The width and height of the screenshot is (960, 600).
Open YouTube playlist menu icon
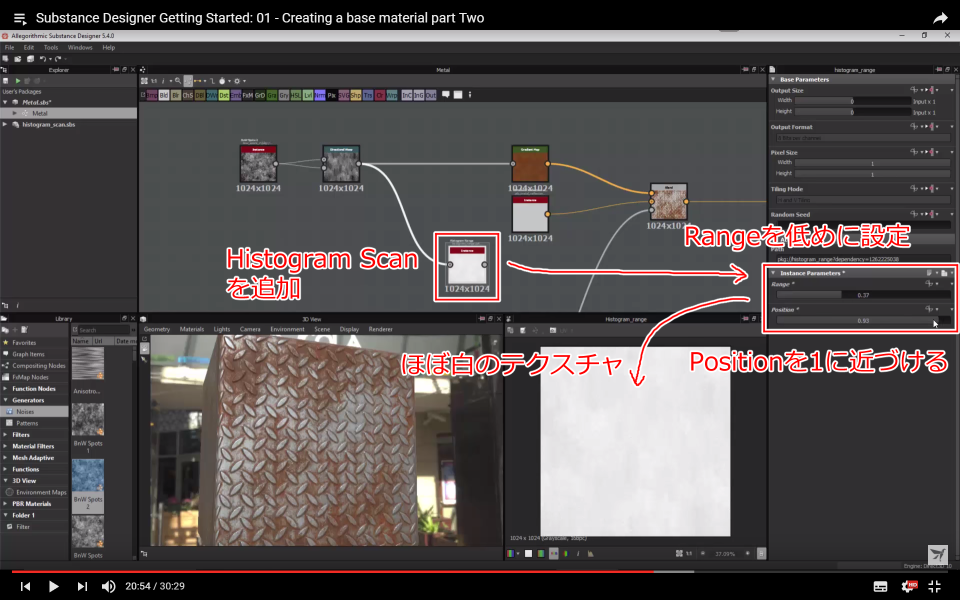[x=20, y=19]
